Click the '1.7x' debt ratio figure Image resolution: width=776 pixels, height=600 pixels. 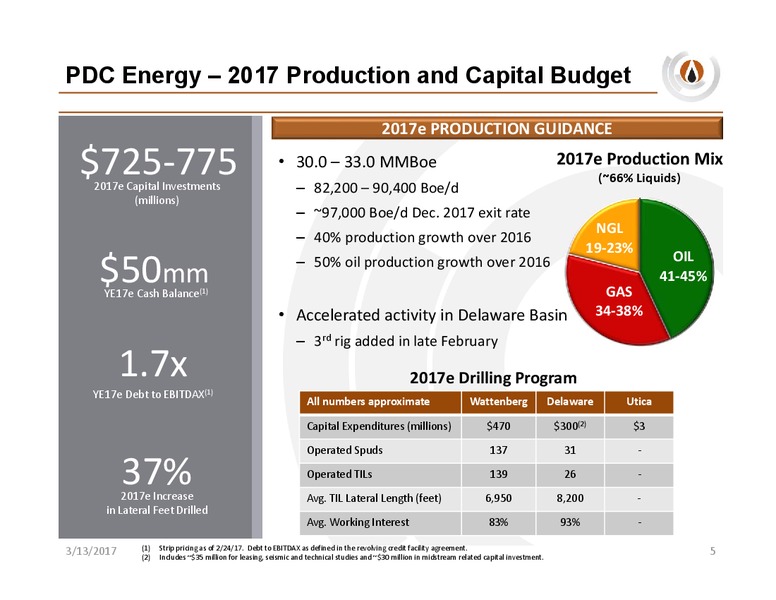153,363
